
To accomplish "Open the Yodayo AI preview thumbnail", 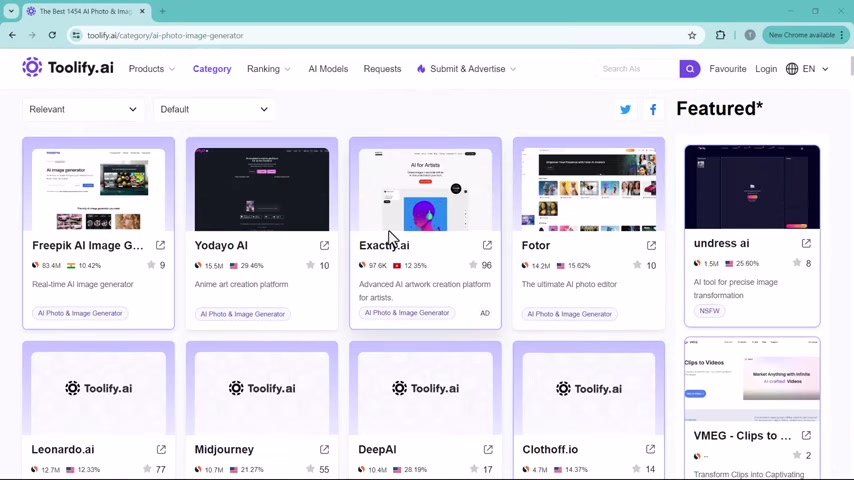I will pos(262,189).
